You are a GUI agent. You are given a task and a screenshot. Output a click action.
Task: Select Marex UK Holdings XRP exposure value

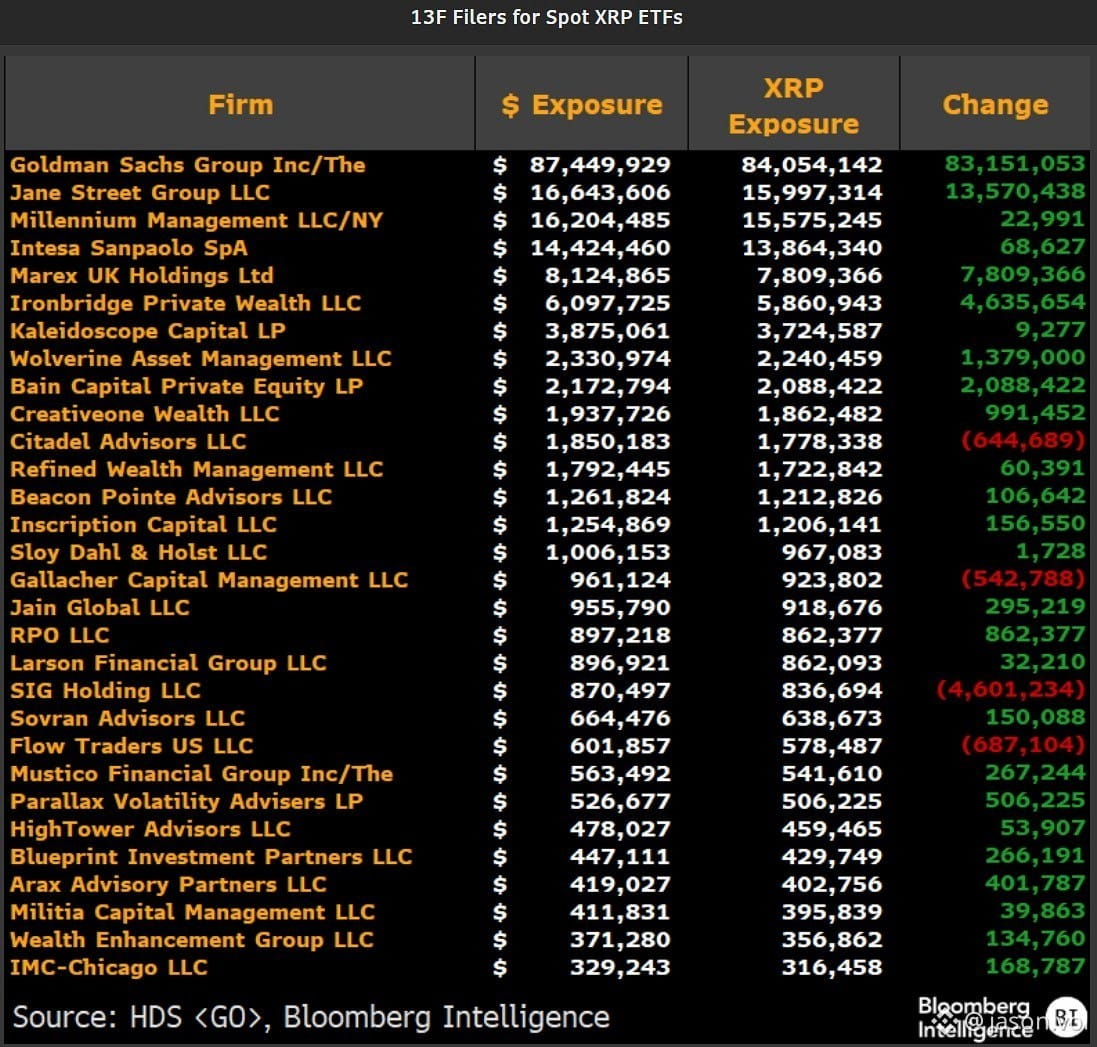819,276
